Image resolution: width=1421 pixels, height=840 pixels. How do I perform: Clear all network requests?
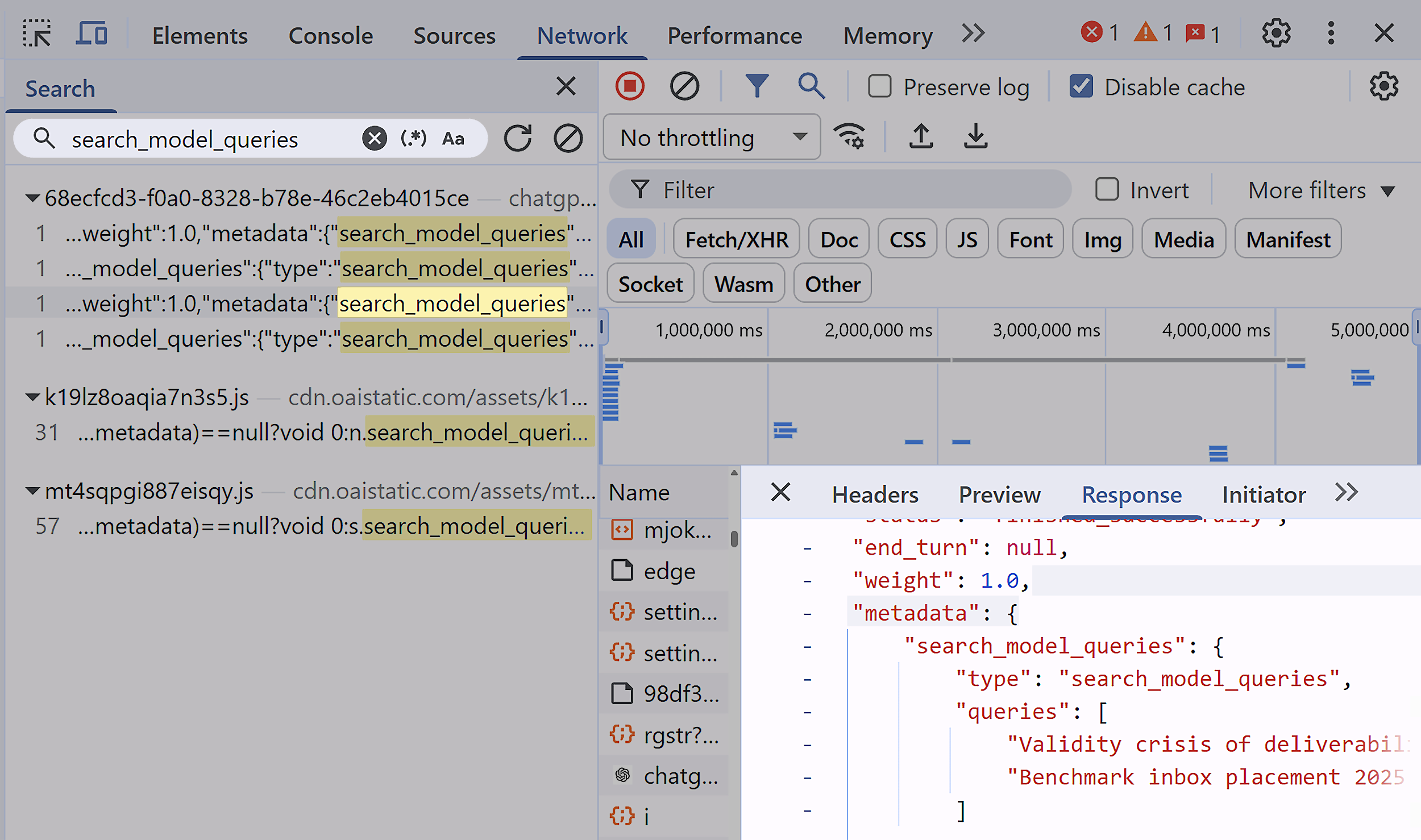[684, 86]
